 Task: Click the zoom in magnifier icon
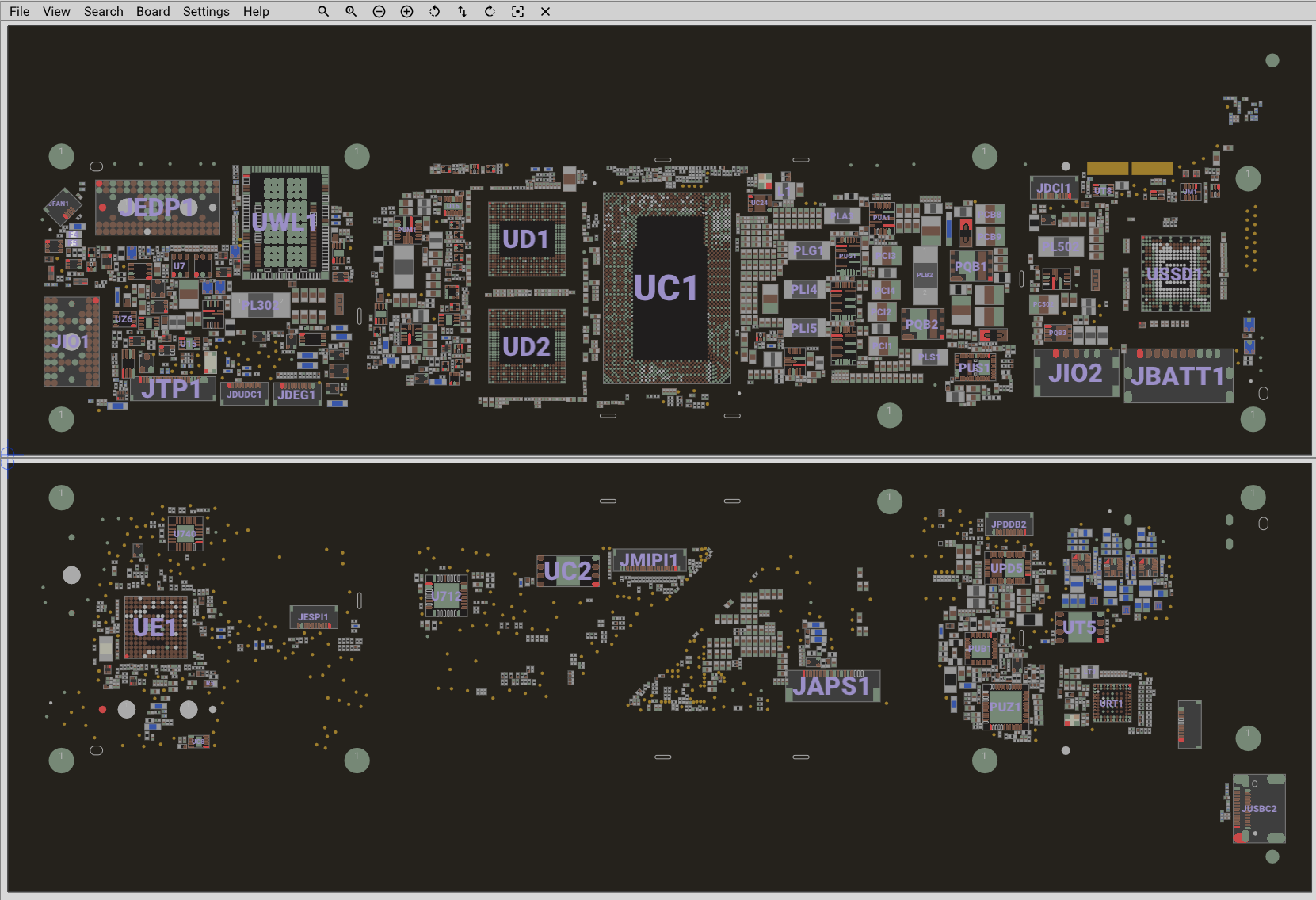pyautogui.click(x=351, y=11)
